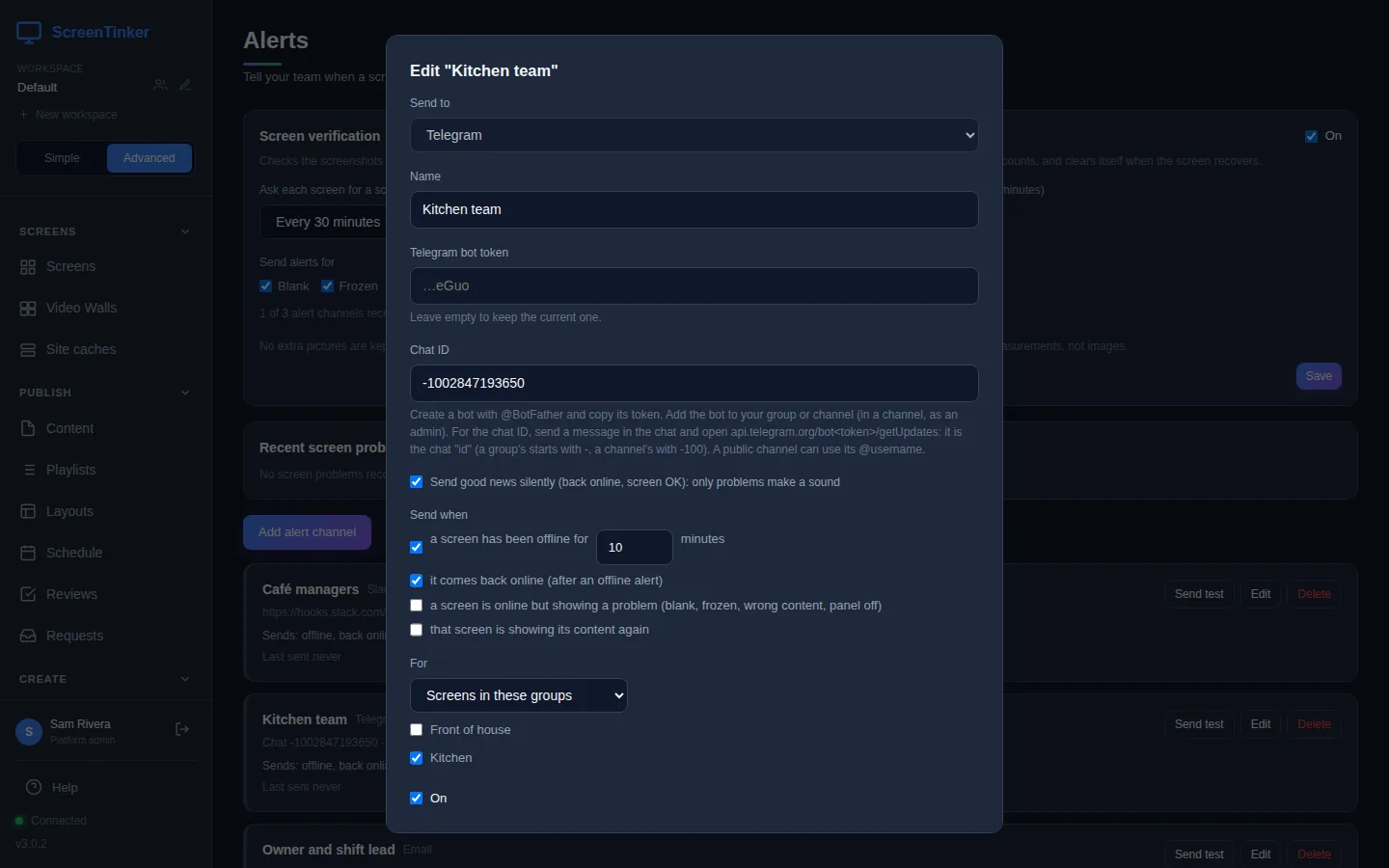Screen dimensions: 1389x868
Task: Toggle the Frozen alert checkbox
Action: (328, 286)
